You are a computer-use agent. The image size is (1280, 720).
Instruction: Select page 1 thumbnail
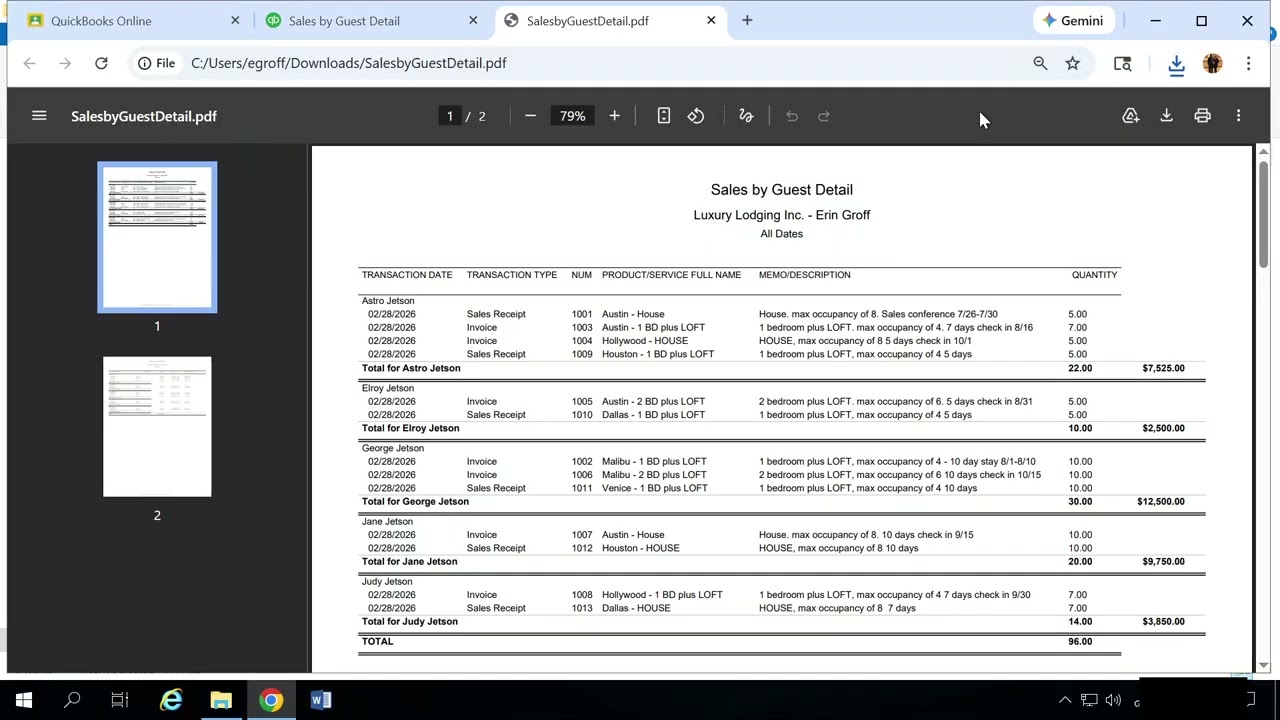click(x=157, y=237)
